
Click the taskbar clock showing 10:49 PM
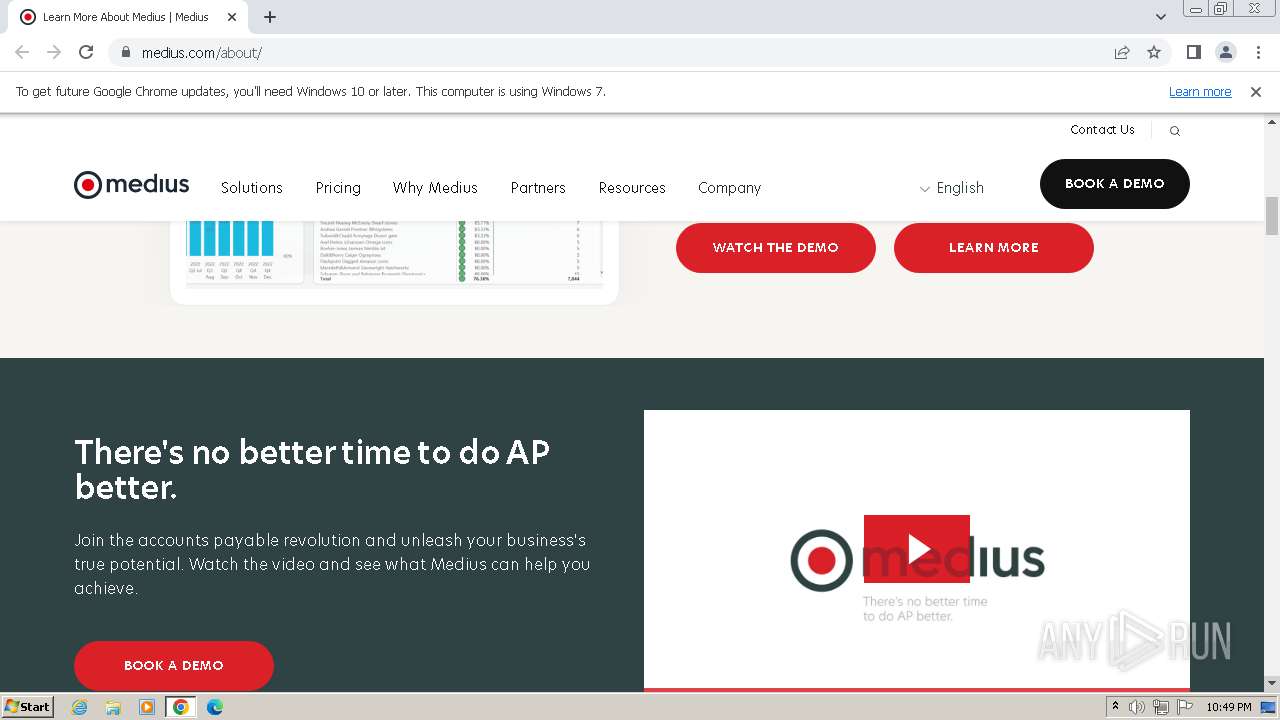click(1229, 707)
